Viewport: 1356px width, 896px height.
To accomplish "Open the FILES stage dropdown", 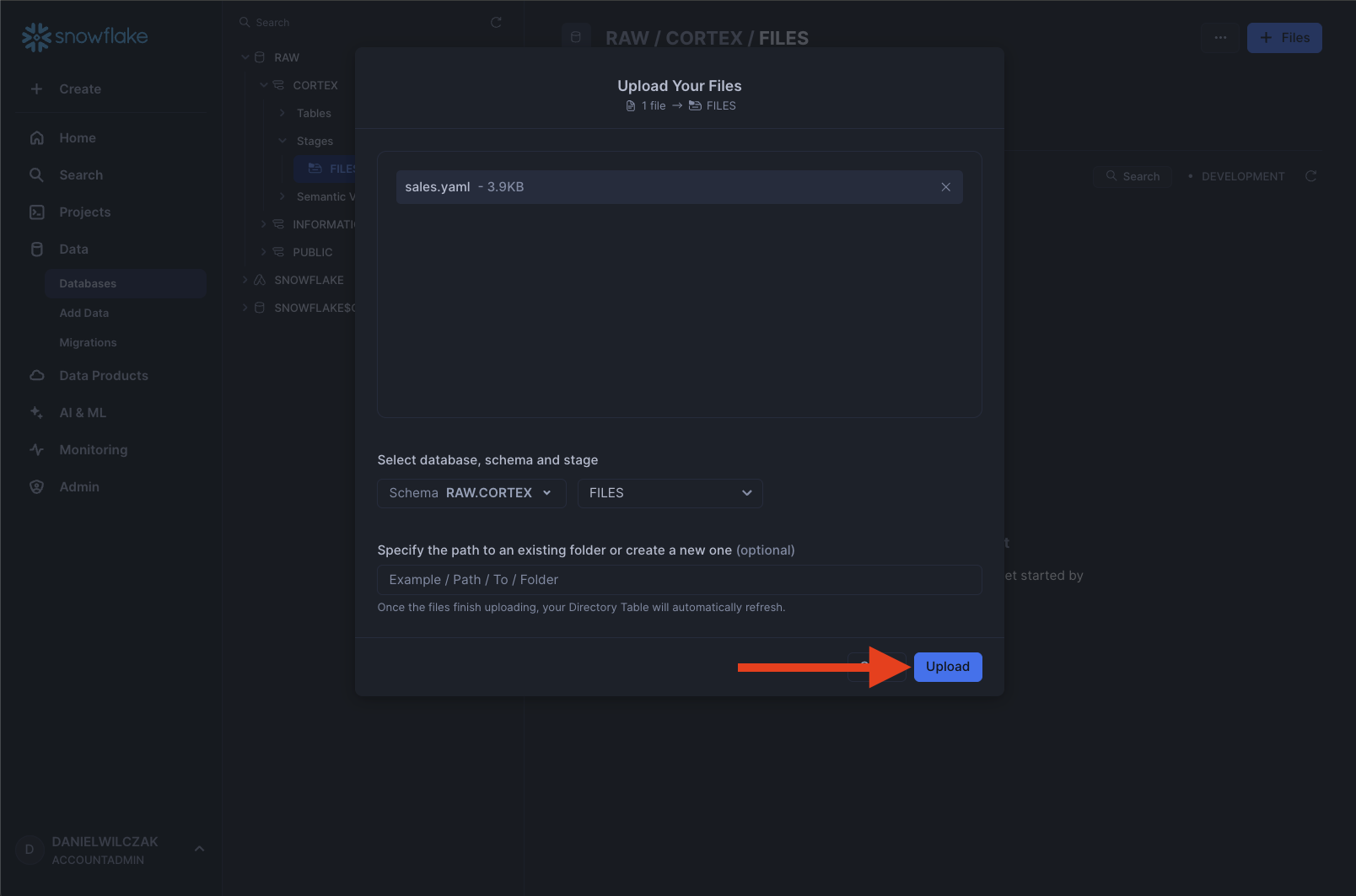I will (x=670, y=493).
